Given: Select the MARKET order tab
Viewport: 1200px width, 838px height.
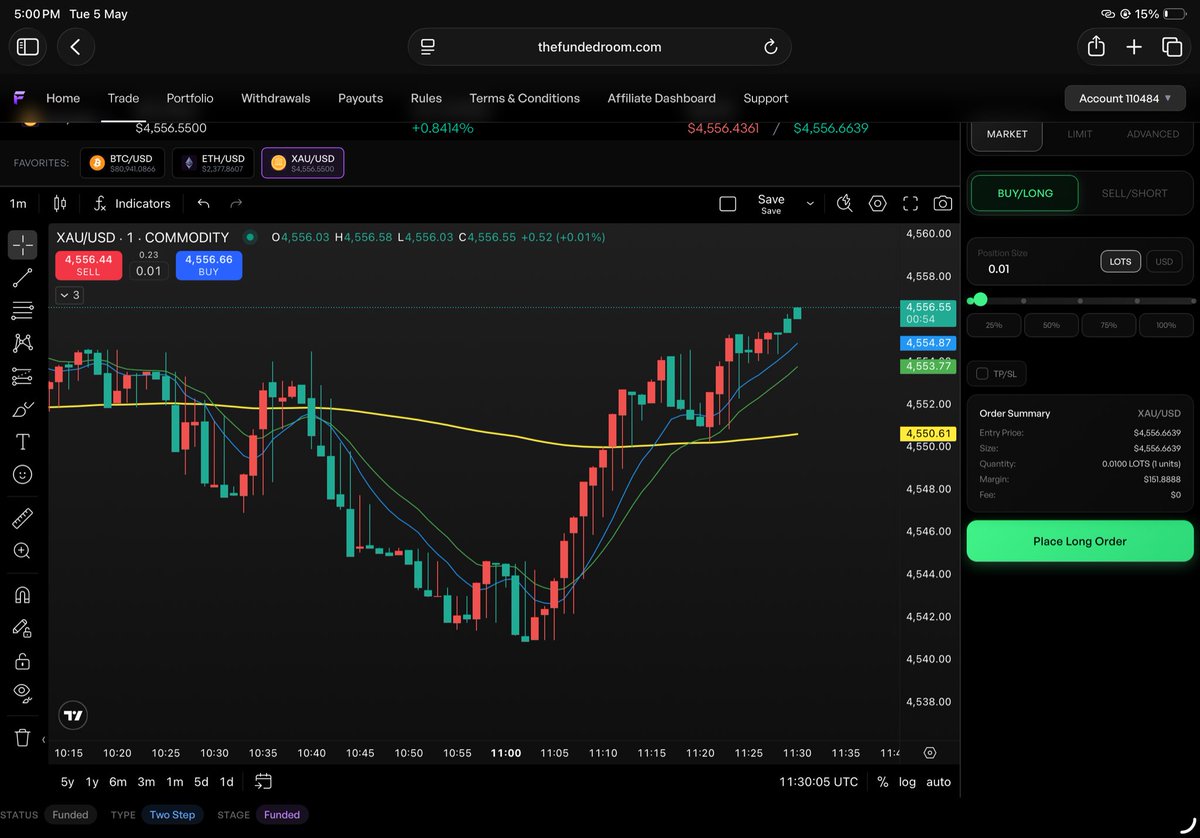Looking at the screenshot, I should point(1007,134).
